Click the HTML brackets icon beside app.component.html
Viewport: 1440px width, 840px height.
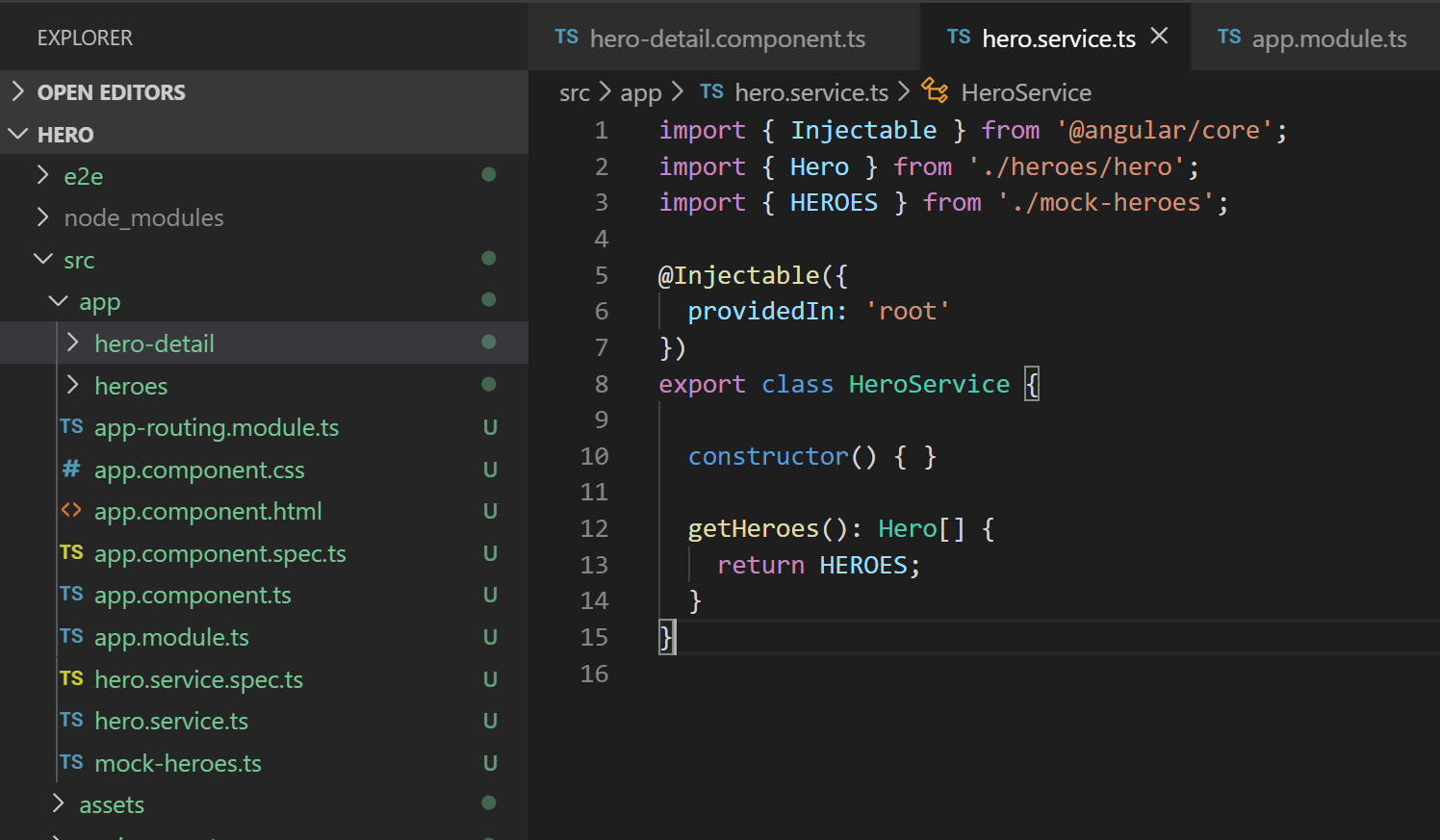coord(71,510)
